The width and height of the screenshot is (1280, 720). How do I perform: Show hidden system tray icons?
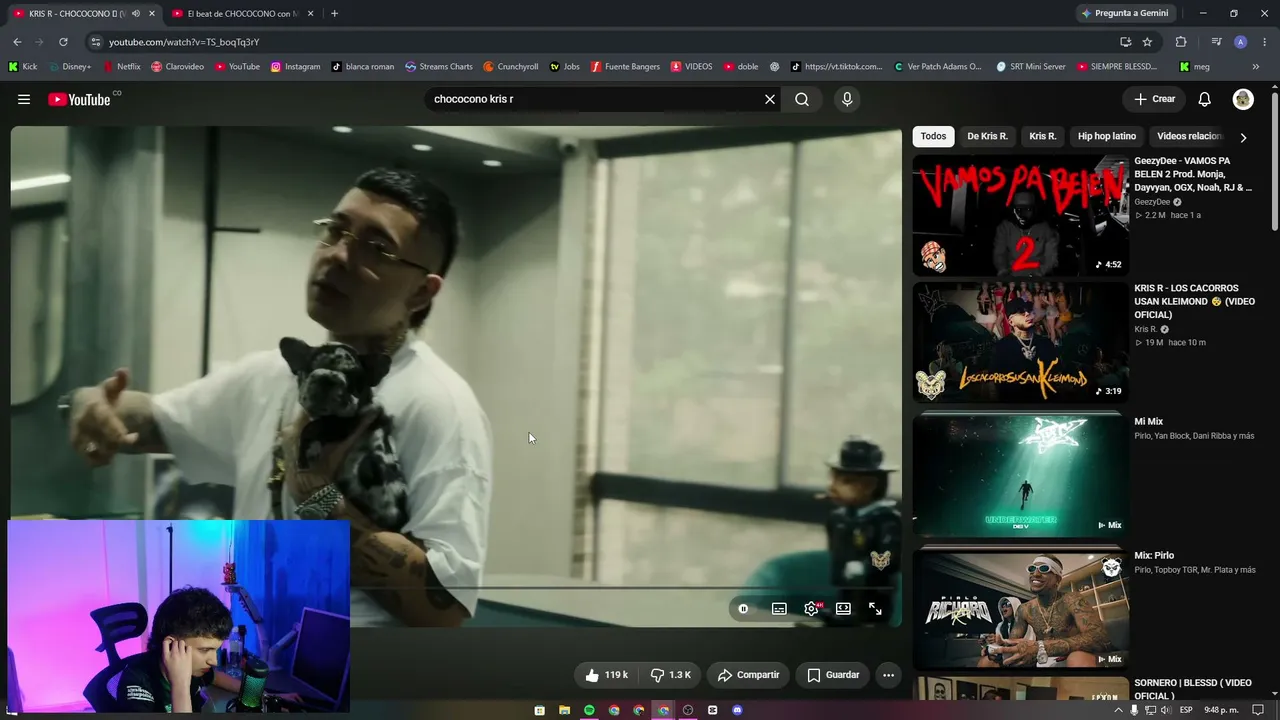(1119, 710)
